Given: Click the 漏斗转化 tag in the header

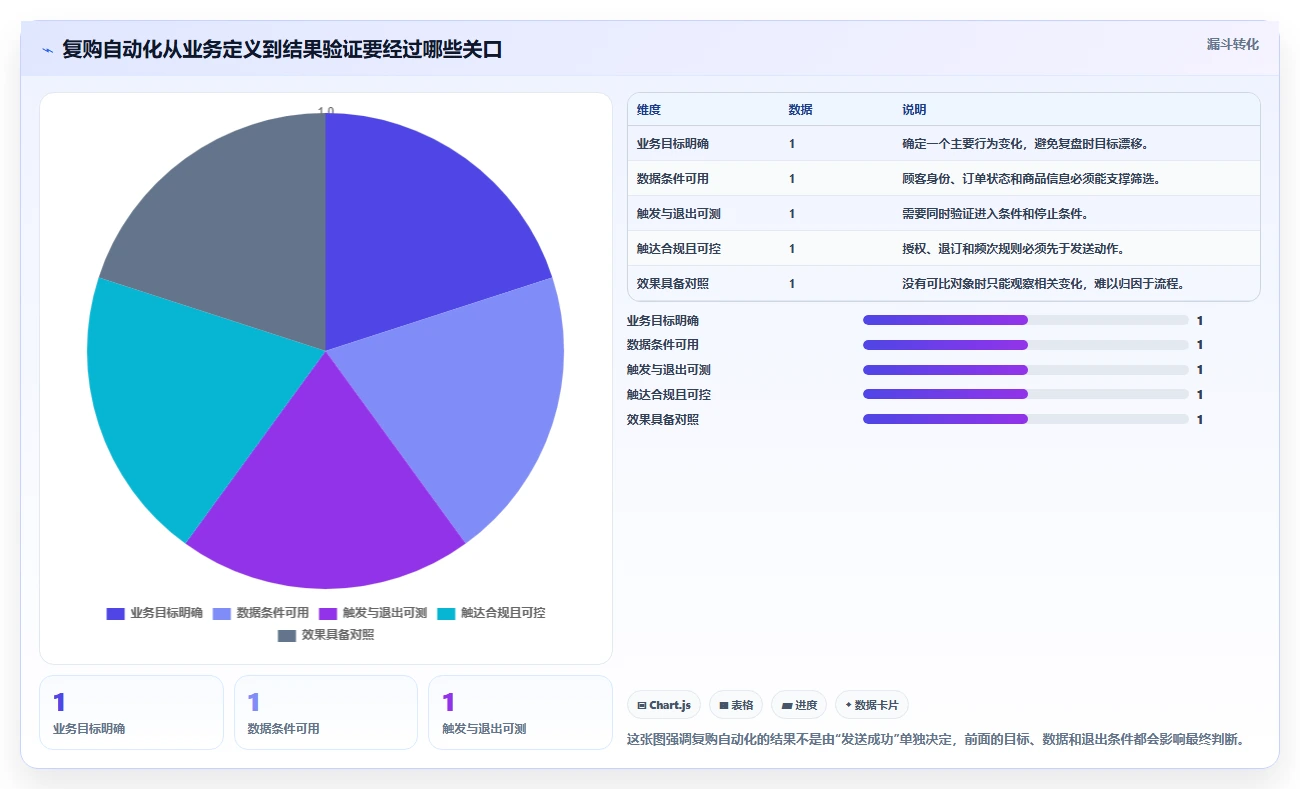Looking at the screenshot, I should pos(1232,44).
